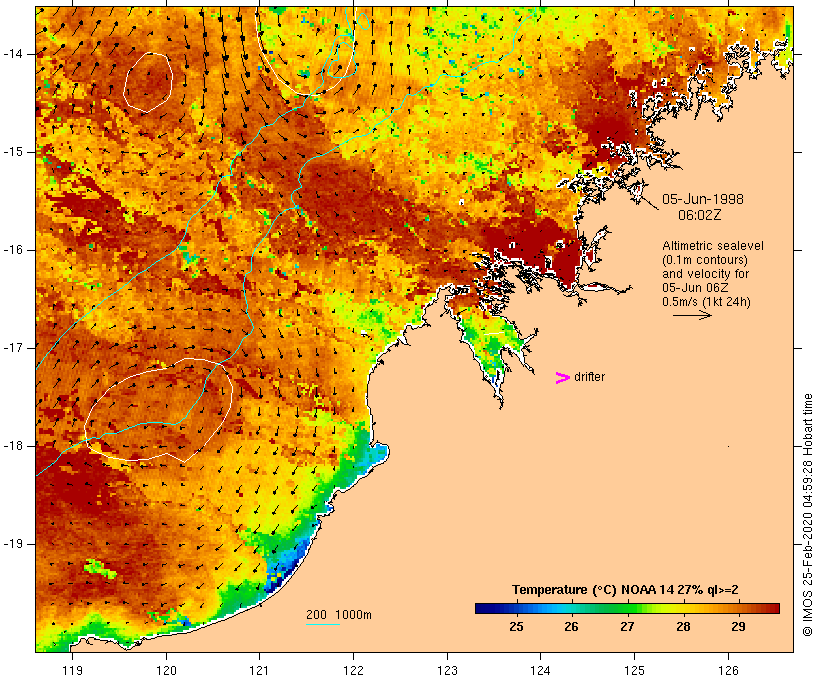
Task: Click the longitude axis label "119"
Action: click(x=72, y=670)
